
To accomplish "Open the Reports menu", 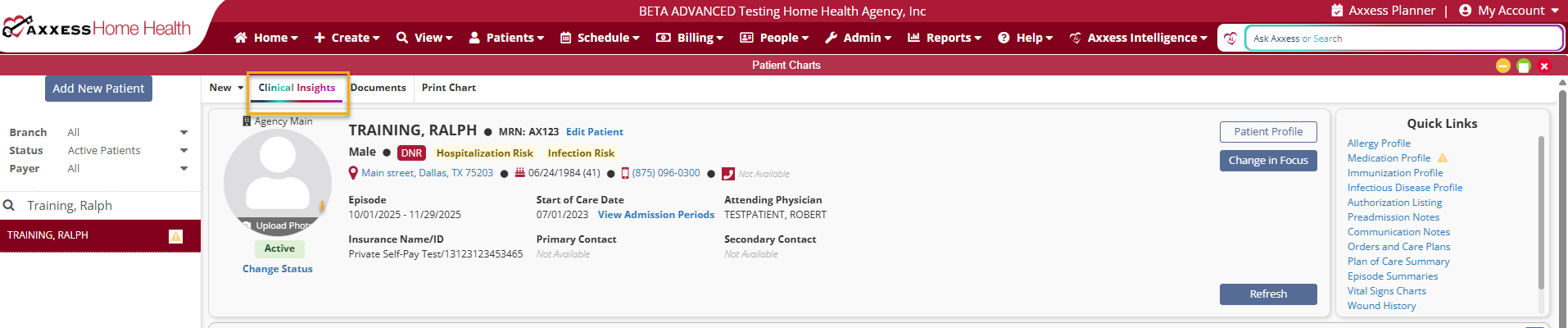I will click(944, 38).
